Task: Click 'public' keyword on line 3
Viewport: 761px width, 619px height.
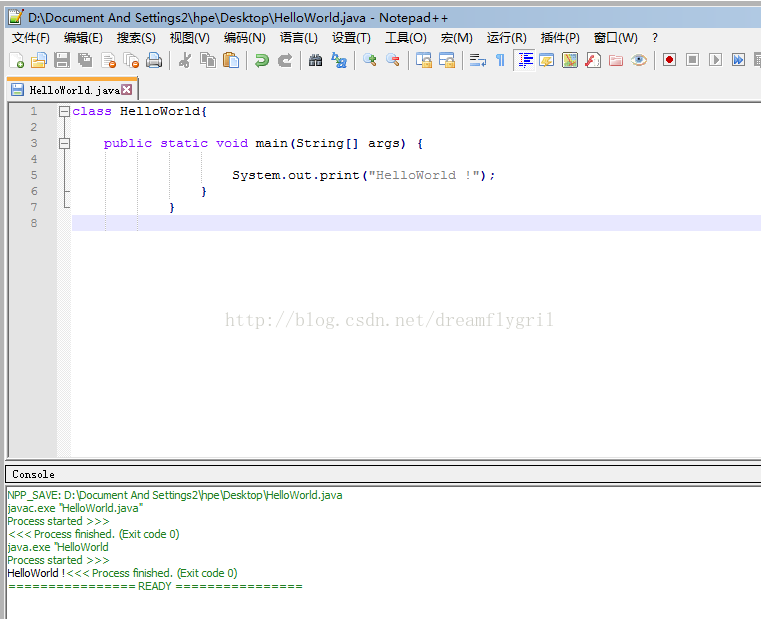Action: coord(128,143)
